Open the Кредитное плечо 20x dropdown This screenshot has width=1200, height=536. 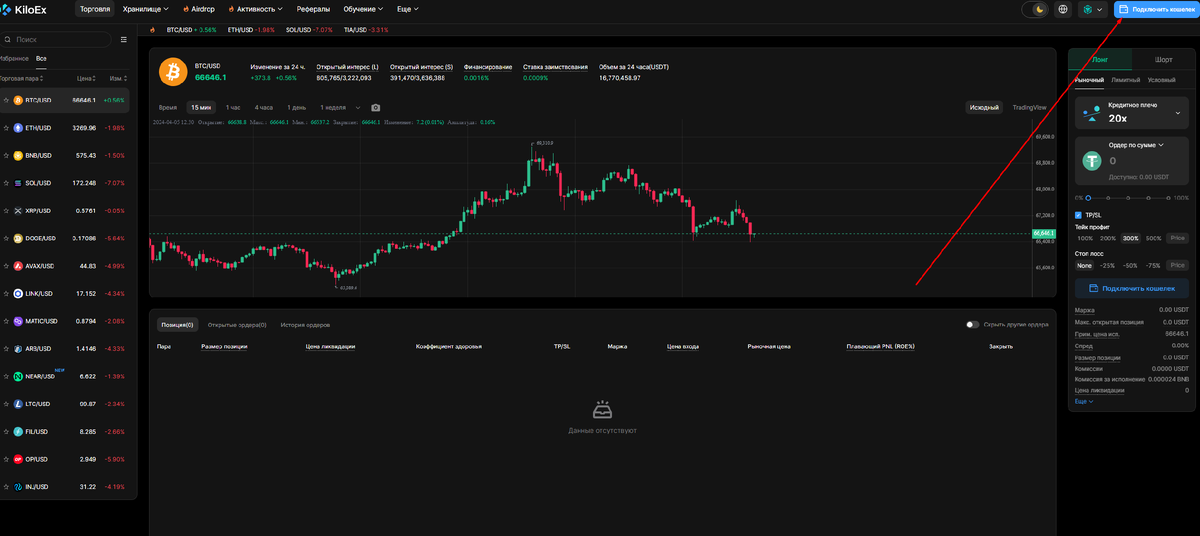coord(1131,112)
